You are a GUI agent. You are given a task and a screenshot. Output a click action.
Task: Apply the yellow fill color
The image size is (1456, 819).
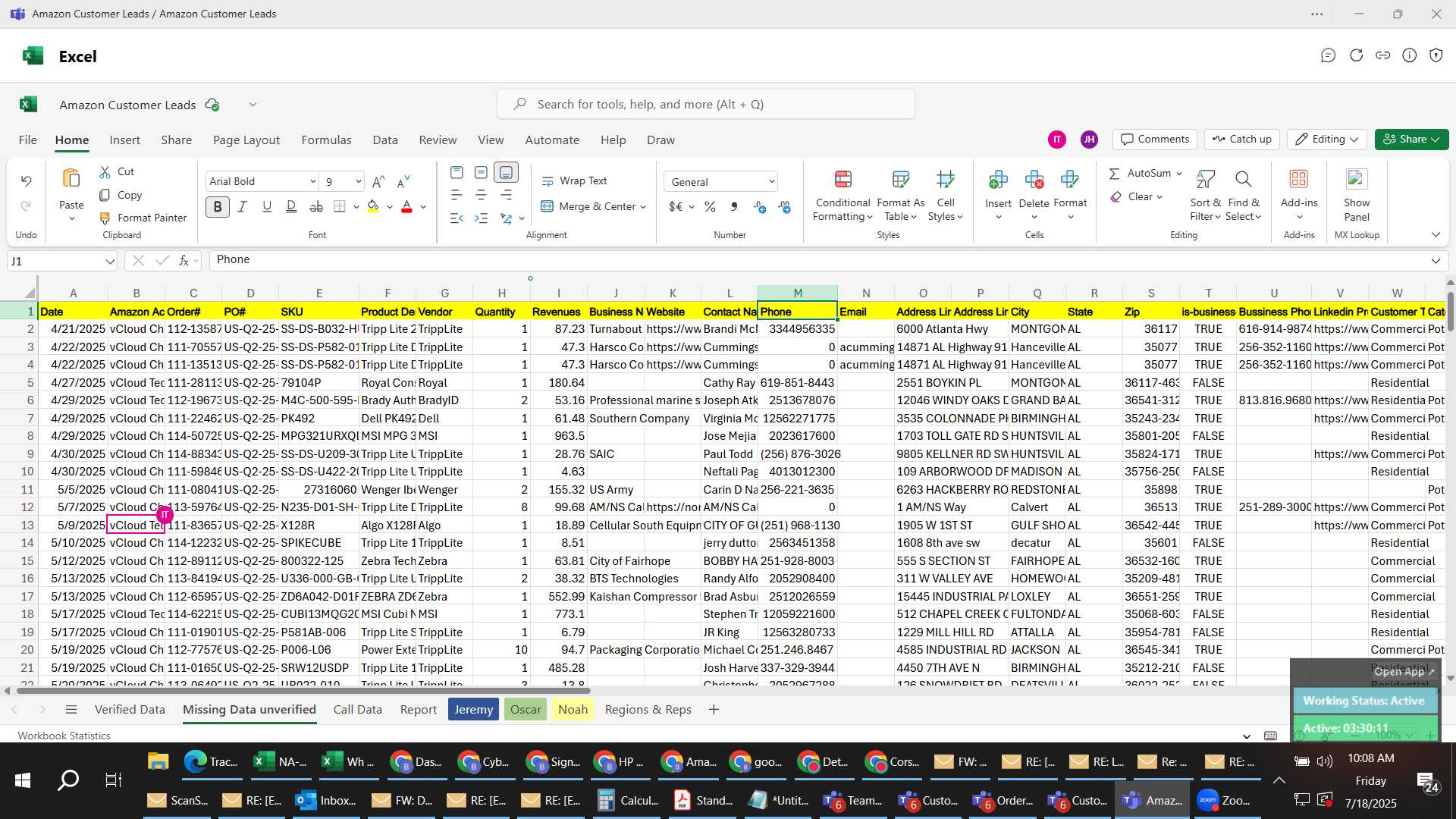point(372,206)
